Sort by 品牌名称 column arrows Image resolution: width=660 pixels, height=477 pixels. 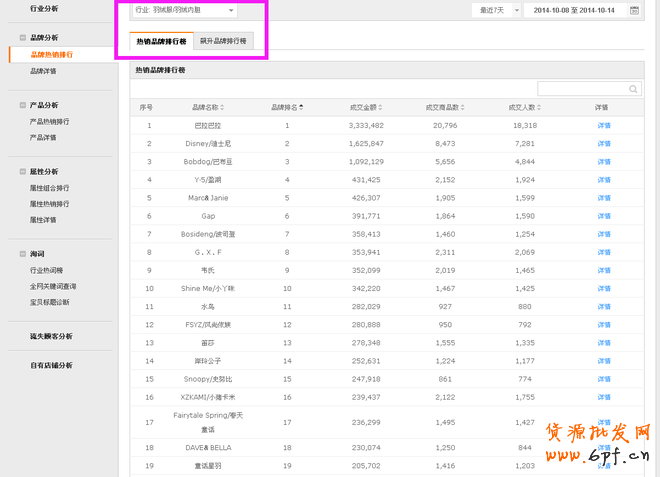(222, 107)
